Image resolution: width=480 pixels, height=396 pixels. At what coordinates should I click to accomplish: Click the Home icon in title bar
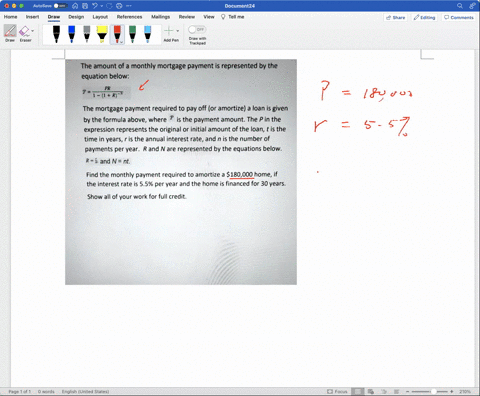coord(75,6)
